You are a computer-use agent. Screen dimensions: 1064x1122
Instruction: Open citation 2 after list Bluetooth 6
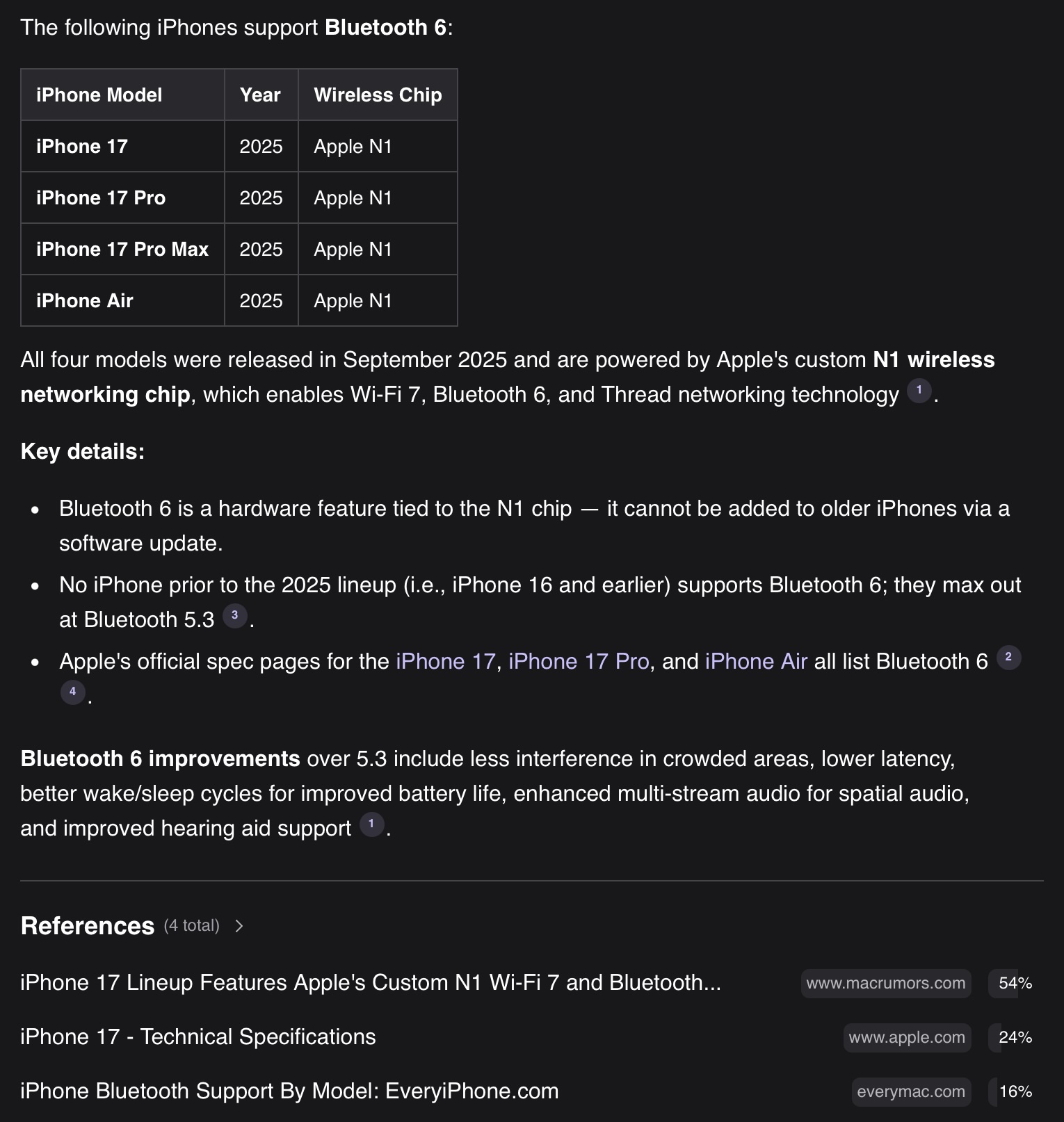pyautogui.click(x=1008, y=658)
